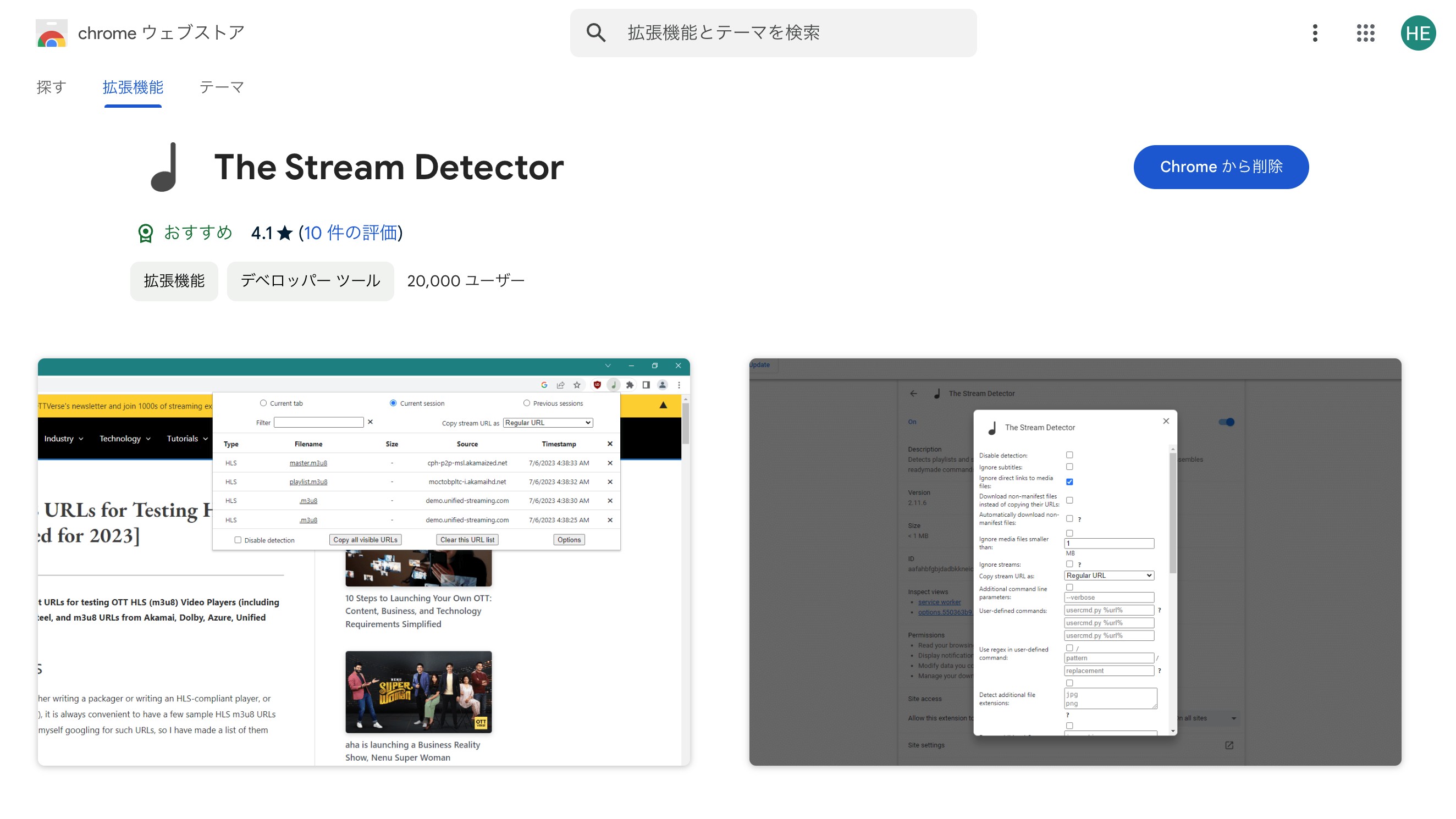Screen dimensions: 1456x819
Task: Remove the playlist.m3u8 row with its X
Action: (609, 482)
